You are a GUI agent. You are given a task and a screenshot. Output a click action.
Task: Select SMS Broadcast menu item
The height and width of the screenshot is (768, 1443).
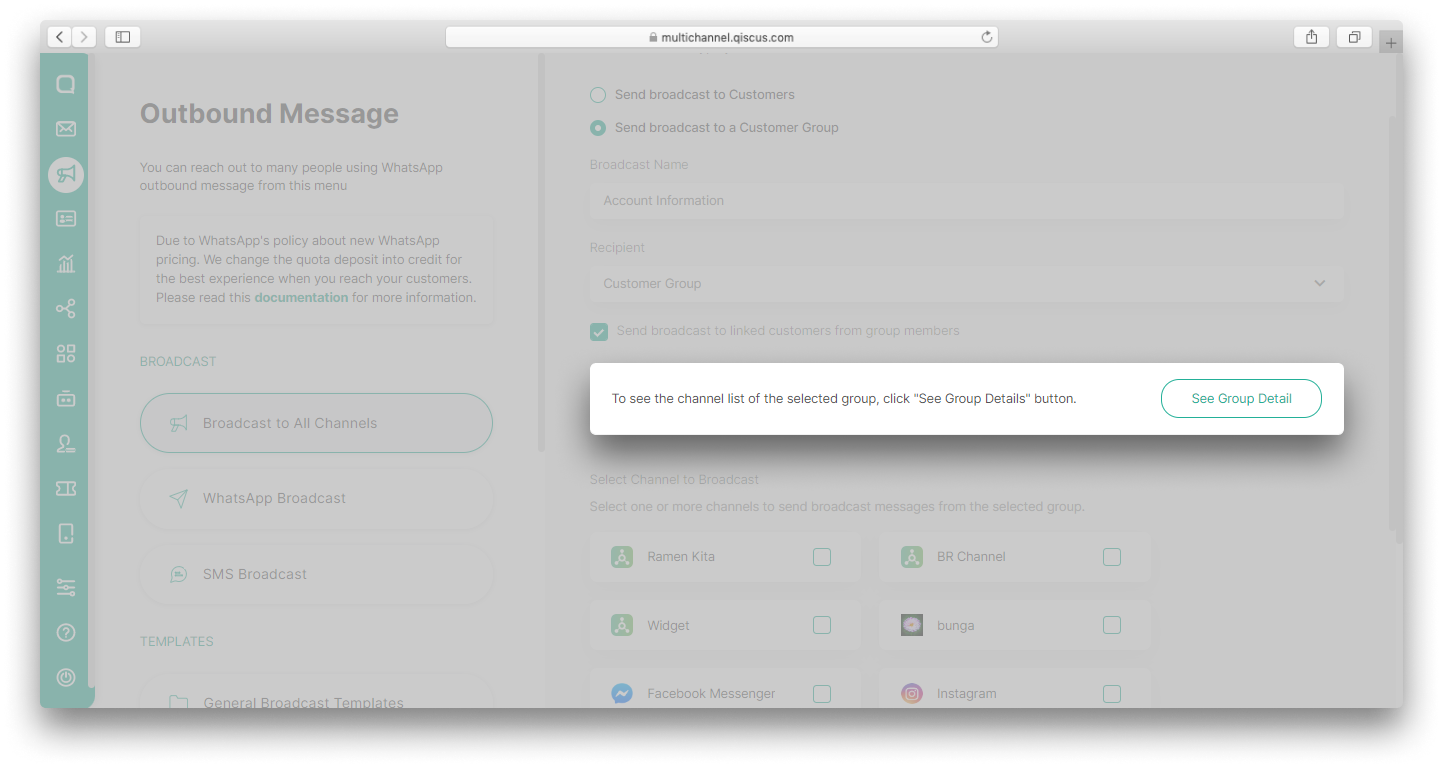316,575
